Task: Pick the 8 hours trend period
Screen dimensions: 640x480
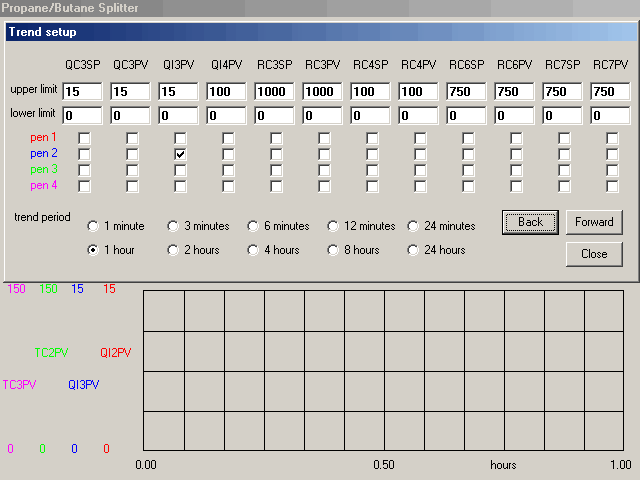Action: [333, 250]
